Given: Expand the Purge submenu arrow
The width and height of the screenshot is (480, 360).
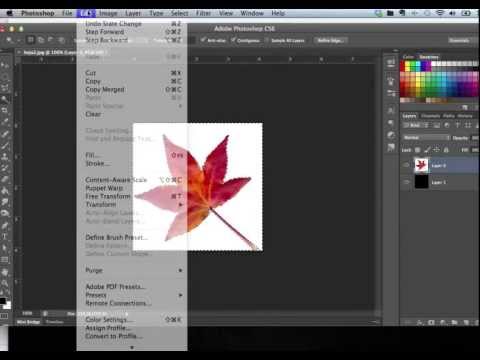Looking at the screenshot, I should pos(180,270).
